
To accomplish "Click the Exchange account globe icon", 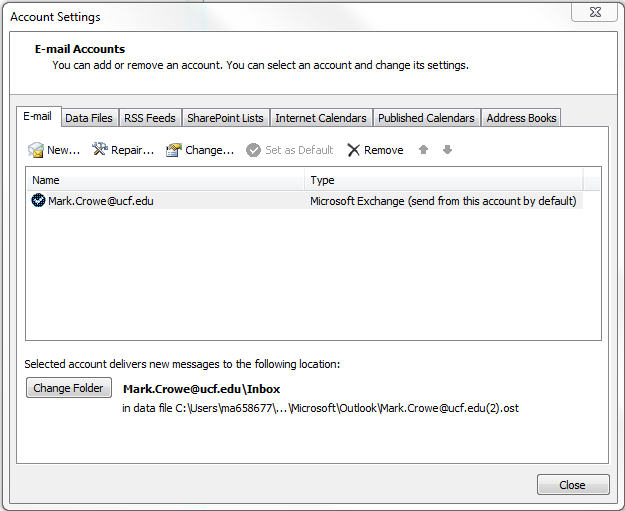I will [38, 200].
